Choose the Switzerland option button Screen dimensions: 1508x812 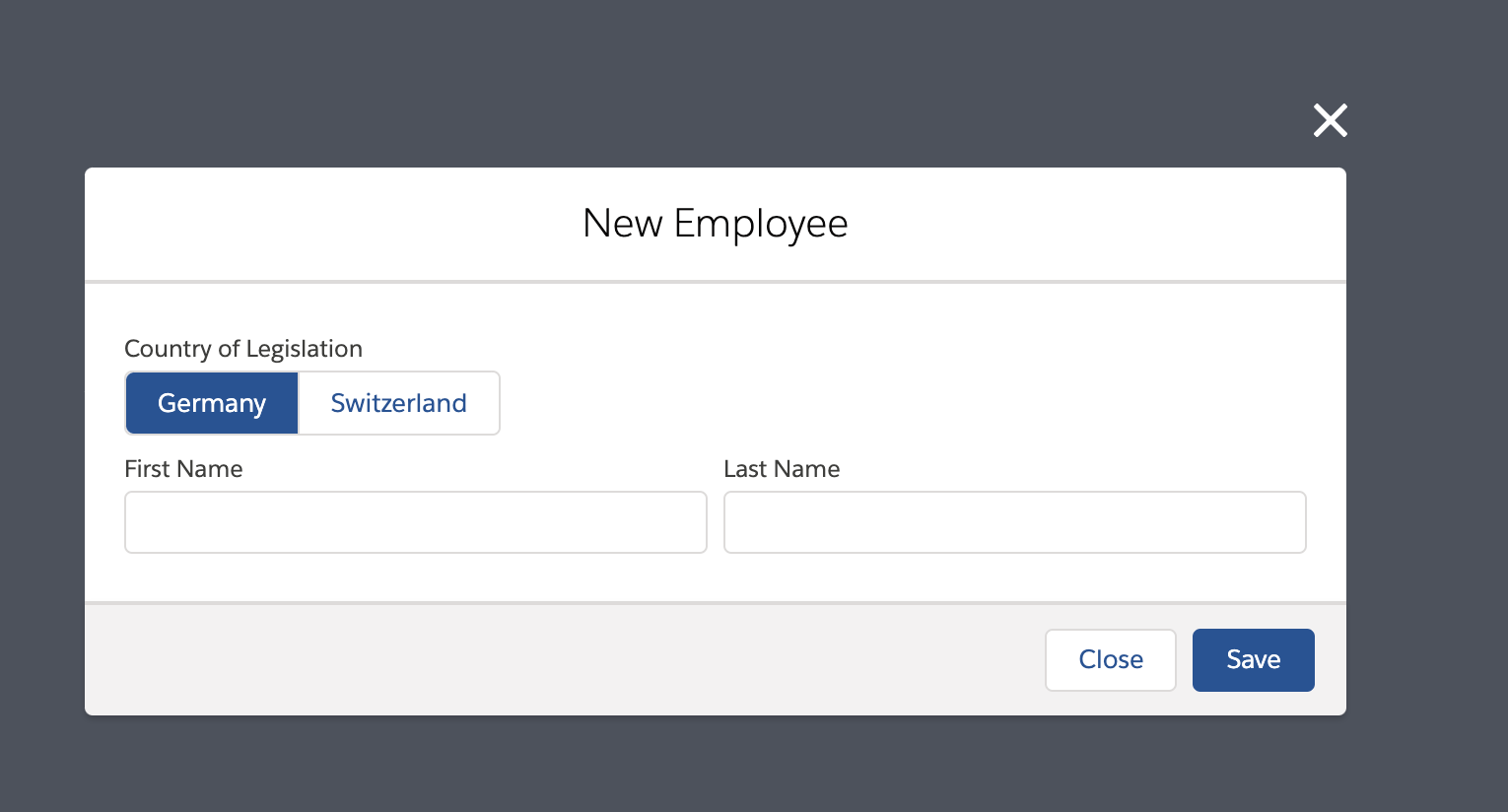click(x=398, y=403)
